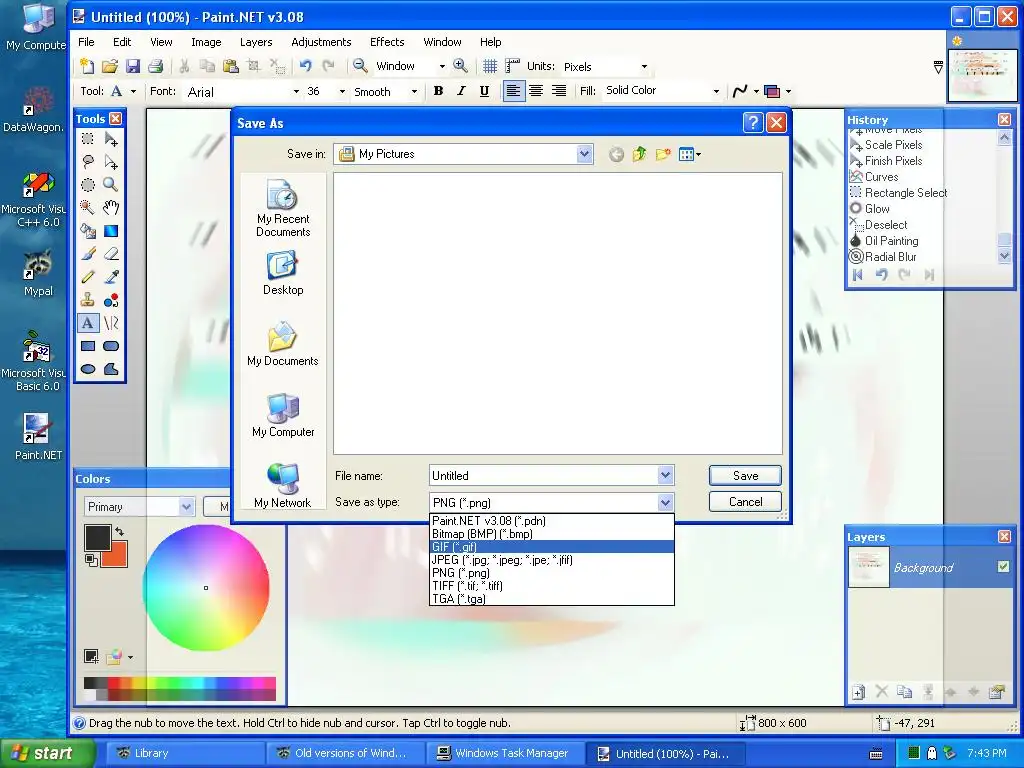
Task: Open the Save in folder dropdown
Action: [x=584, y=154]
